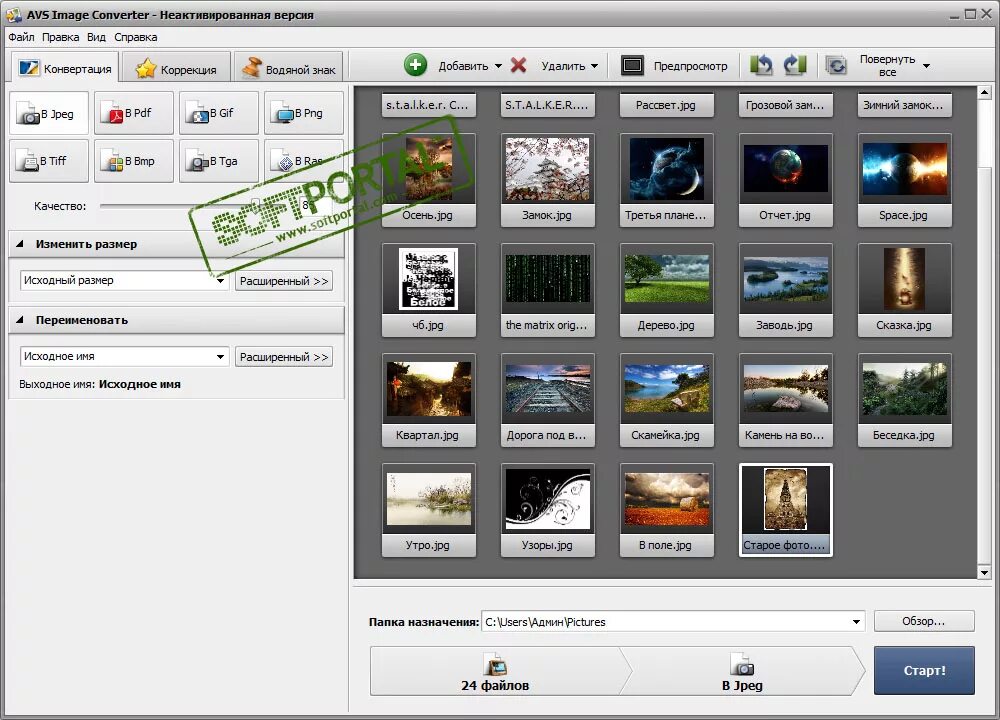Open the Добавить dropdown arrow
This screenshot has width=1000, height=720.
(498, 66)
